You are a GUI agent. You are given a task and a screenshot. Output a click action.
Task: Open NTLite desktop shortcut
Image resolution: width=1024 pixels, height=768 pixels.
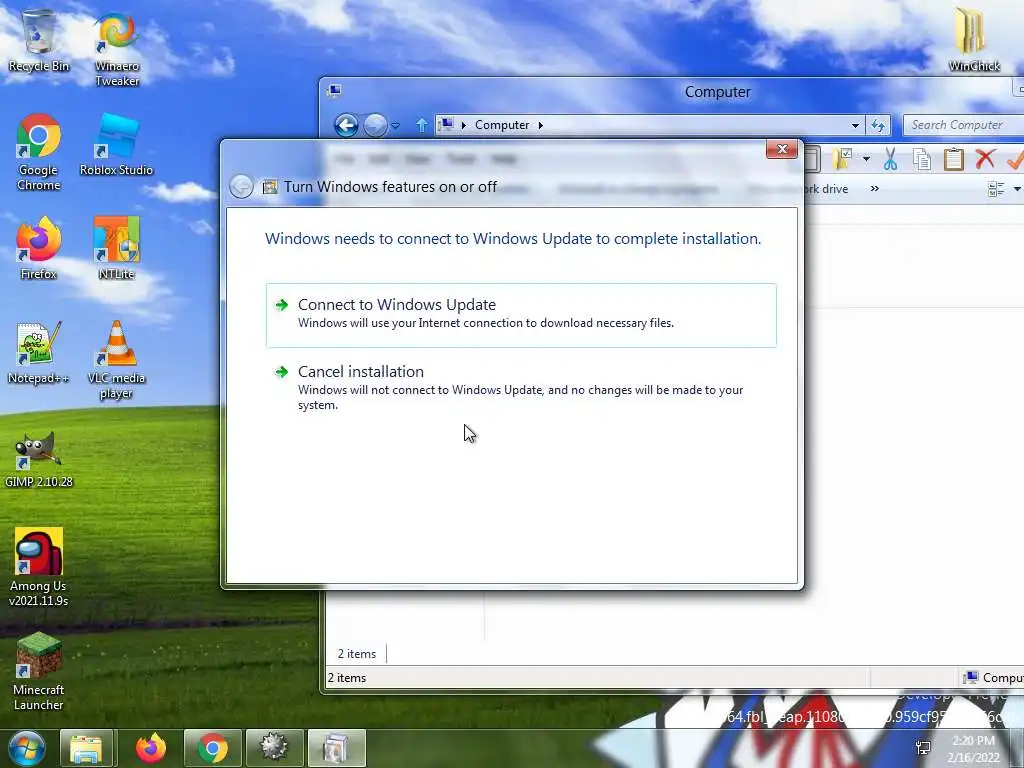[x=116, y=249]
